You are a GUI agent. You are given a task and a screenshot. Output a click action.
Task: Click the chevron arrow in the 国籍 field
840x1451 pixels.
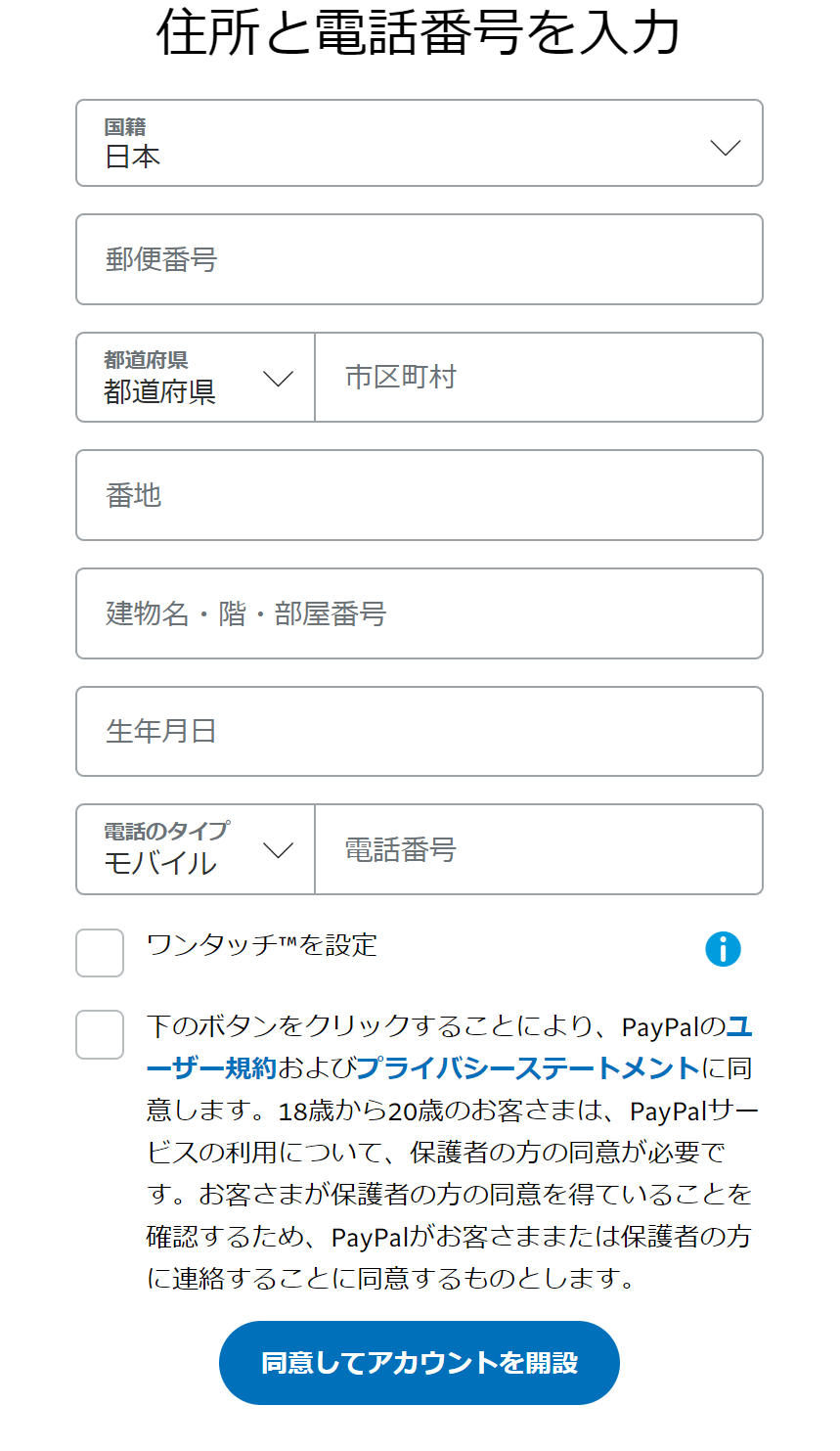click(725, 148)
